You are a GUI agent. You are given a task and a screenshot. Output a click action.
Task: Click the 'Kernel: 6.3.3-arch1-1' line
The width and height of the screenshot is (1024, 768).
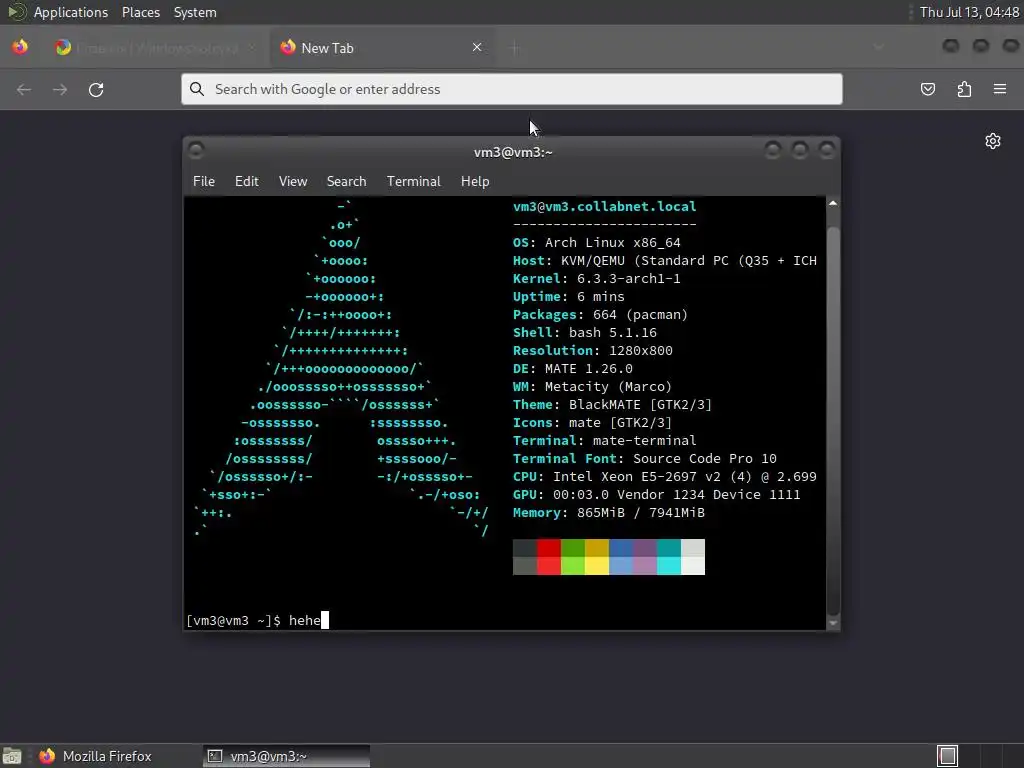point(596,278)
